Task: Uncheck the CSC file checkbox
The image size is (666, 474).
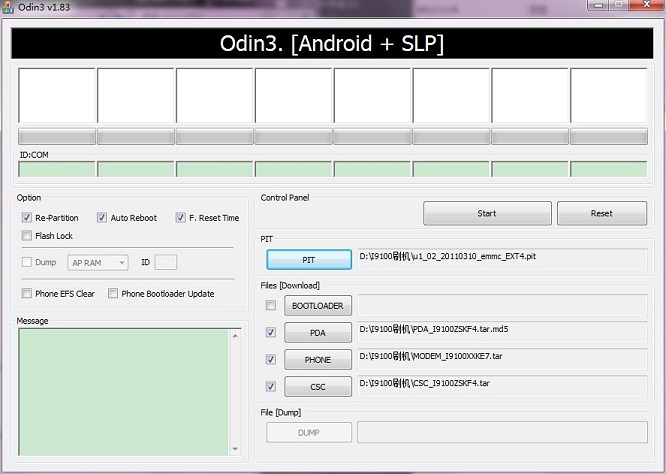Action: tap(271, 387)
